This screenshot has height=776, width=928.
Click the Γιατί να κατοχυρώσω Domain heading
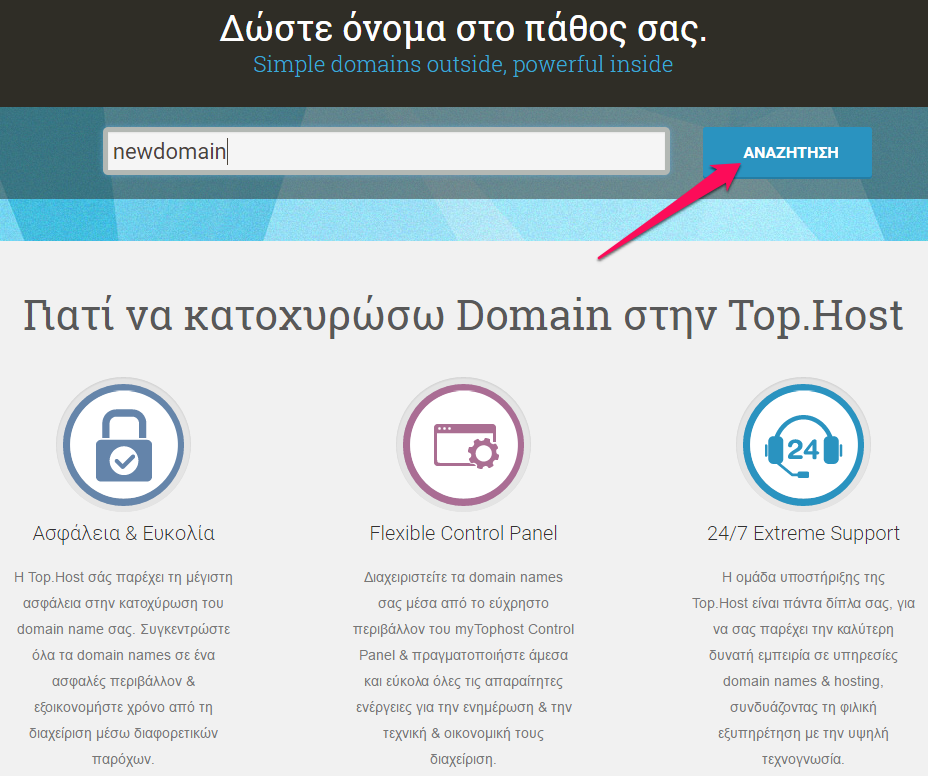pos(463,315)
